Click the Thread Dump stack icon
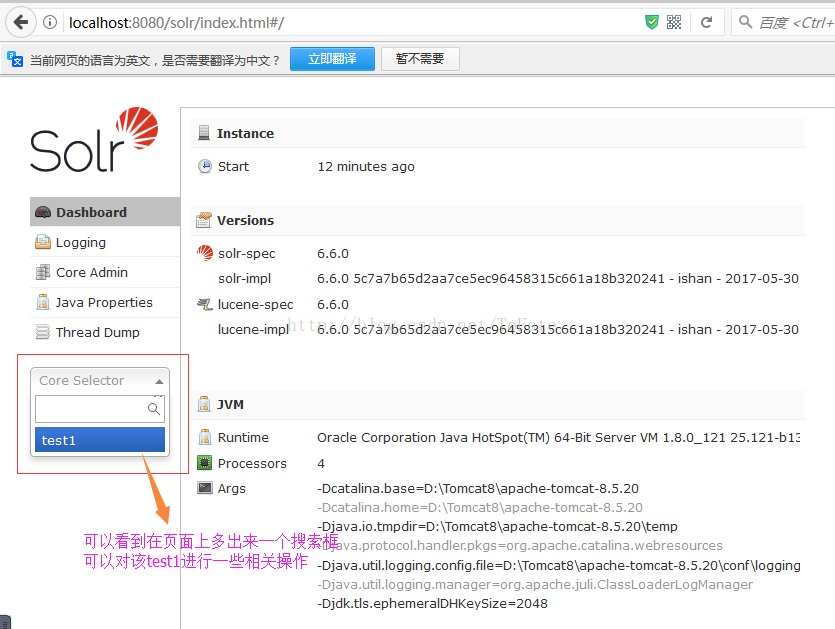Viewport: 835px width, 629px height. point(43,332)
